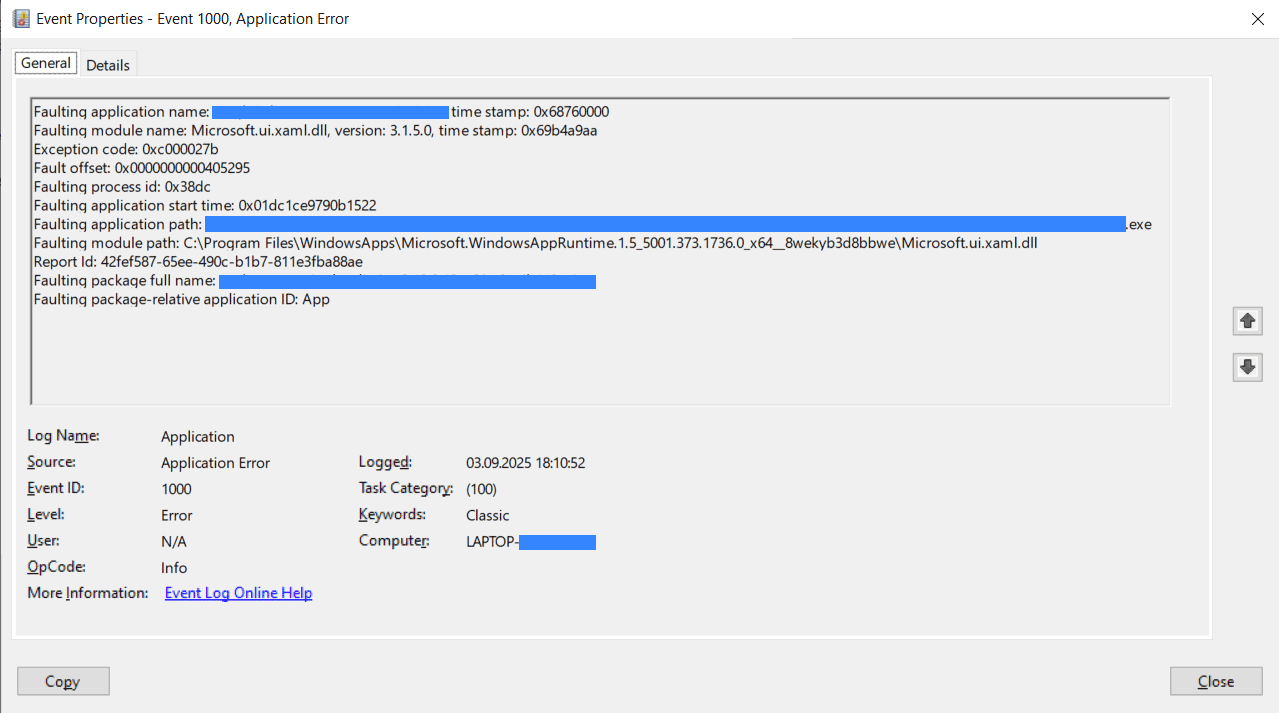Click the Event Viewer icon in title bar

point(18,18)
